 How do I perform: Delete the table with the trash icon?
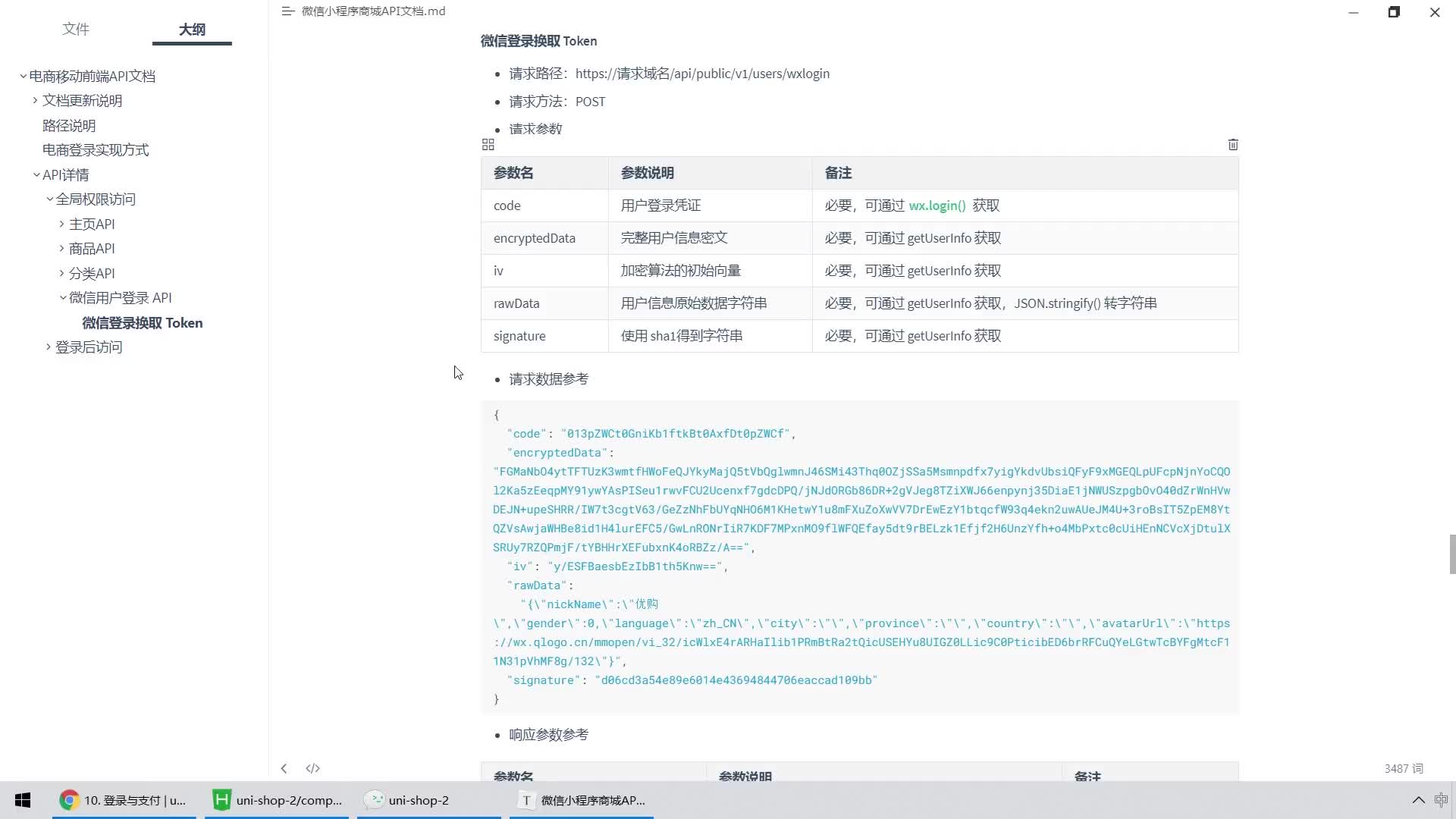point(1233,144)
